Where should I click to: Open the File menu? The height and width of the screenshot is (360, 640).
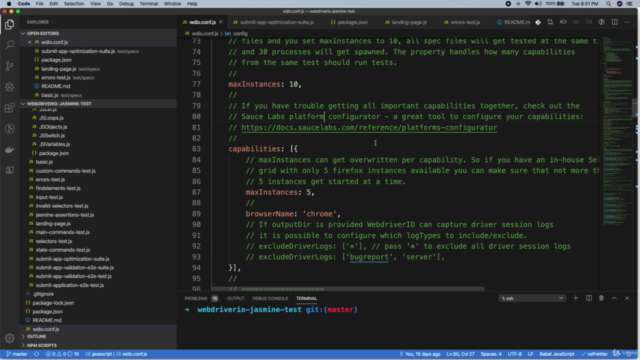point(39,4)
